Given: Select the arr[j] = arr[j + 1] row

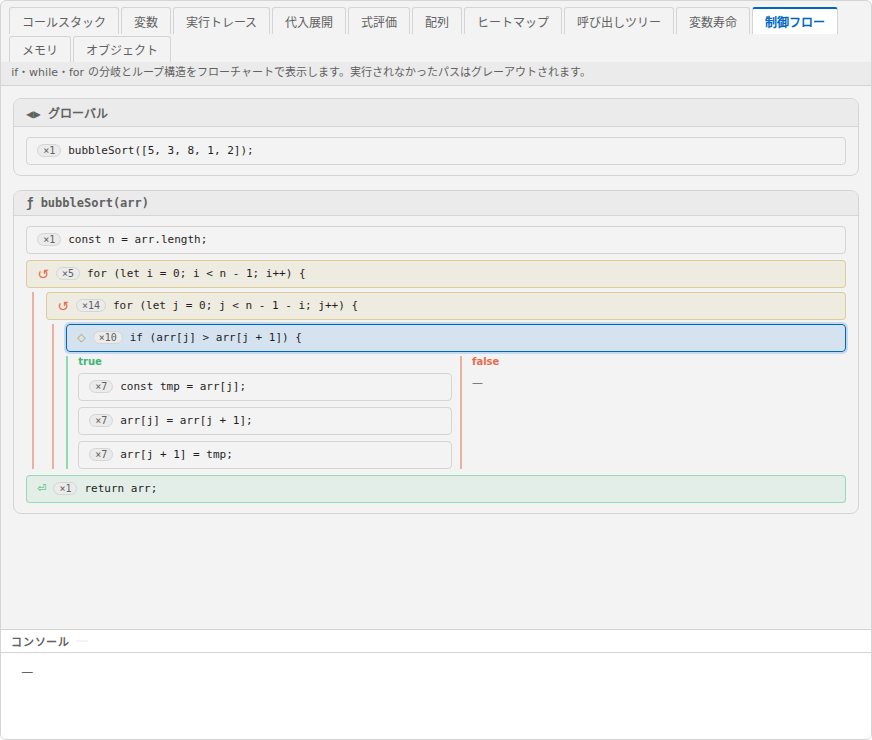Looking at the screenshot, I should (265, 420).
